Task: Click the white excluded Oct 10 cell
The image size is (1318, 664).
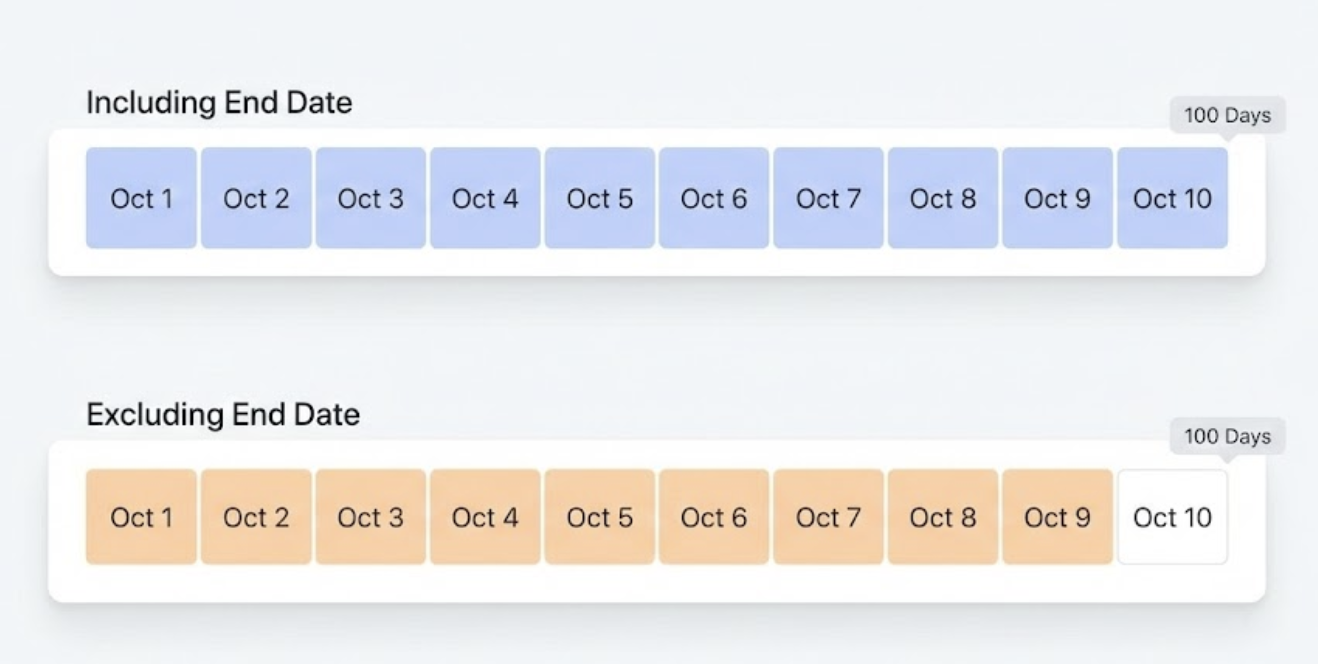Action: point(1172,517)
